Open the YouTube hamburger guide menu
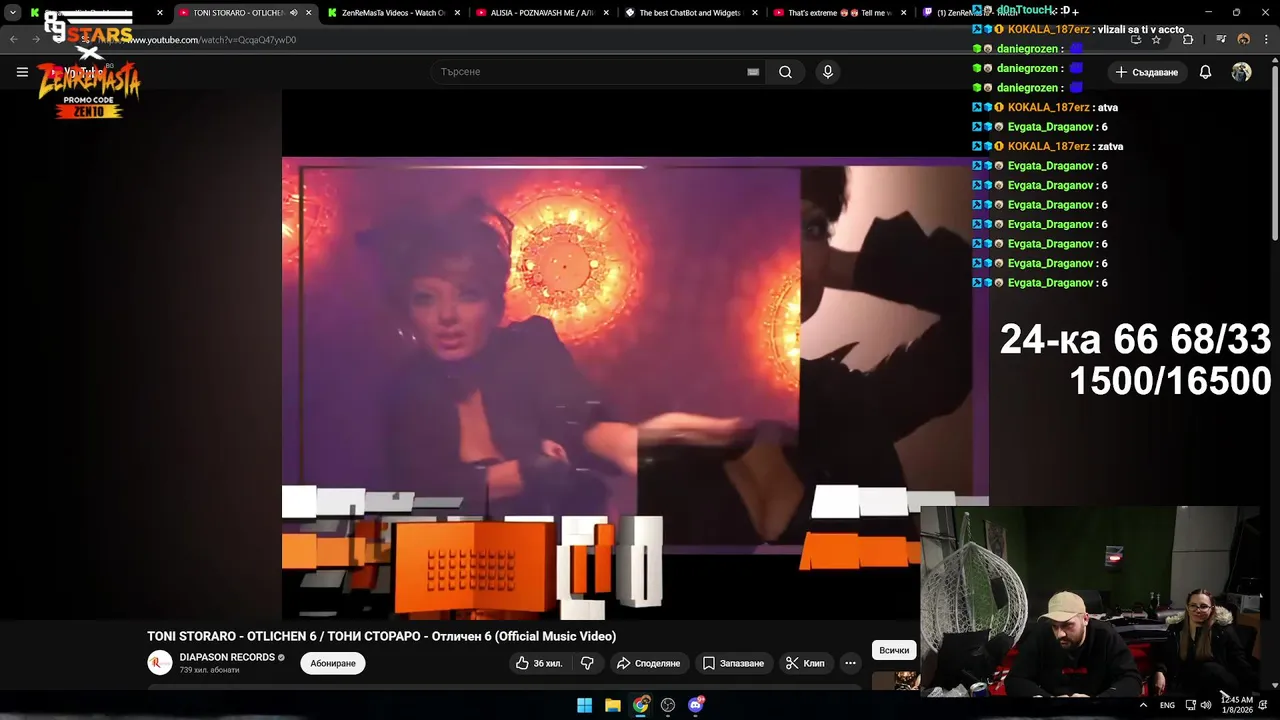1280x720 pixels. (x=22, y=72)
